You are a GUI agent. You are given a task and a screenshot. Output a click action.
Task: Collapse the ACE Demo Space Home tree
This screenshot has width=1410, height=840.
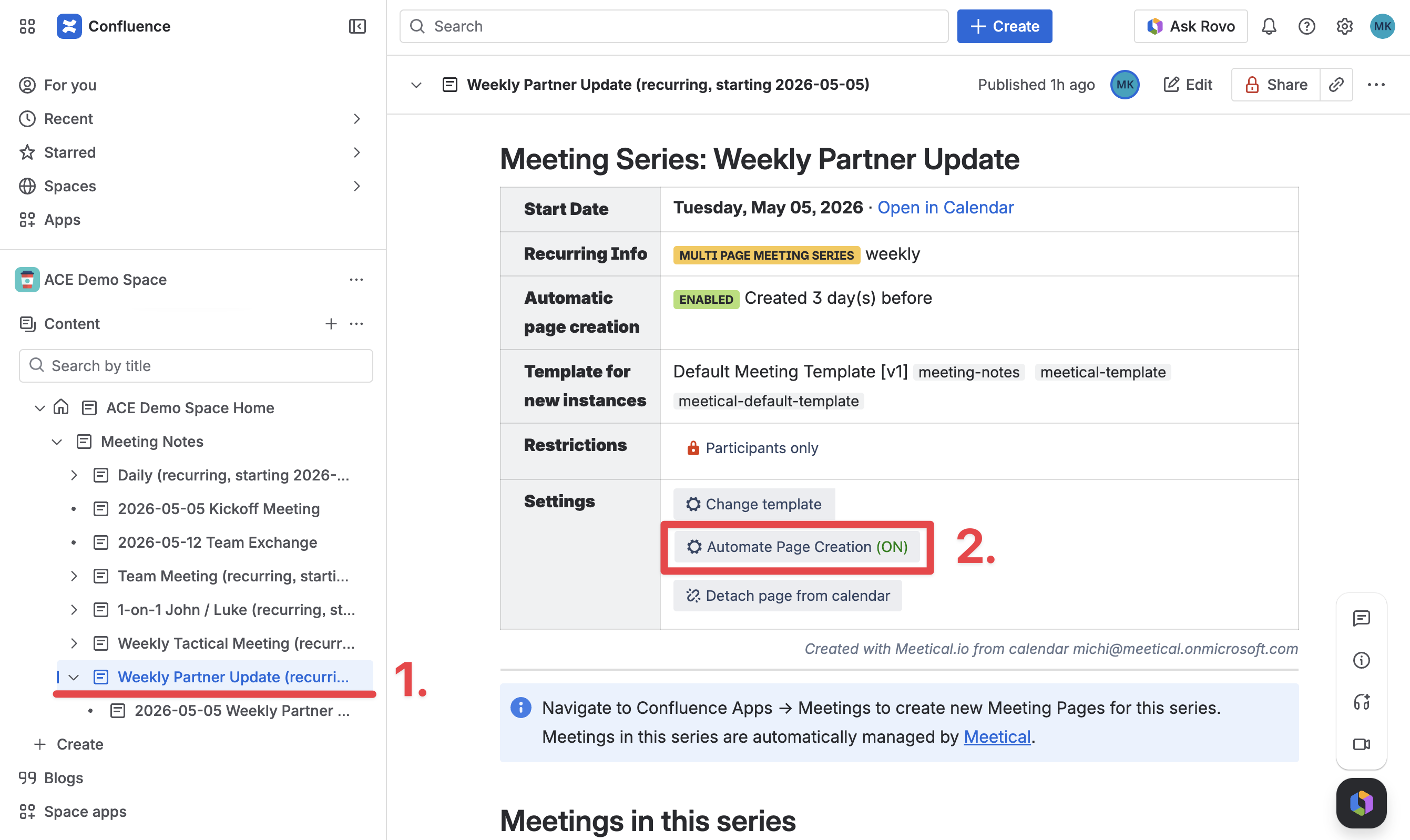coord(39,407)
